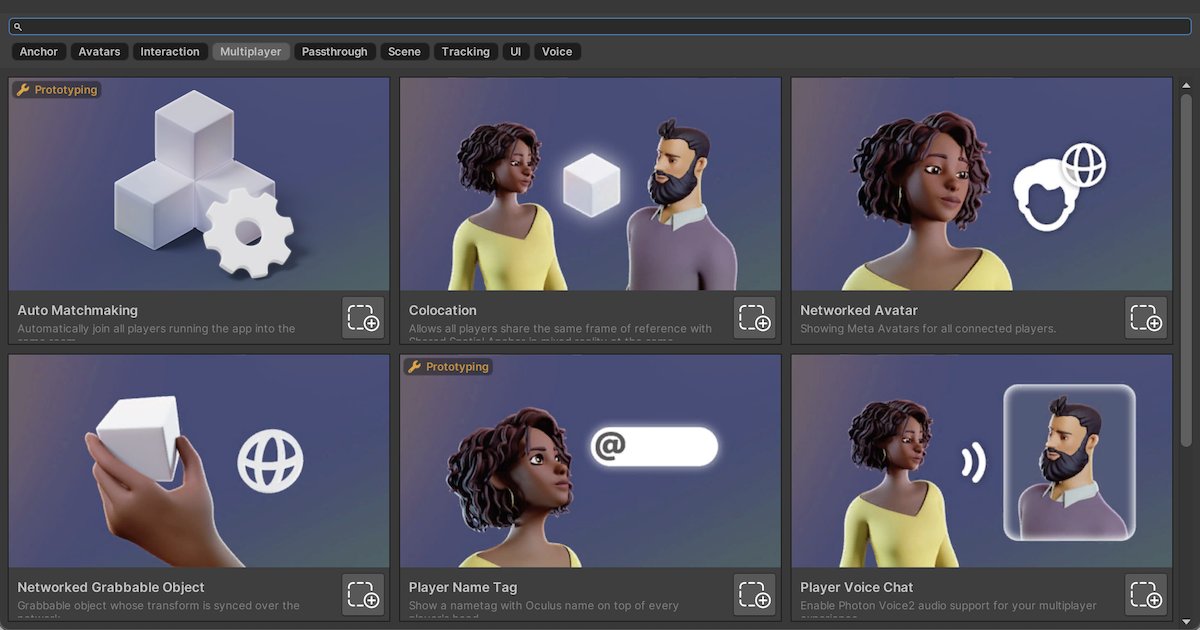Screen dimensions: 1200x630
Task: Add the Player Name Tag building block
Action: pos(755,595)
